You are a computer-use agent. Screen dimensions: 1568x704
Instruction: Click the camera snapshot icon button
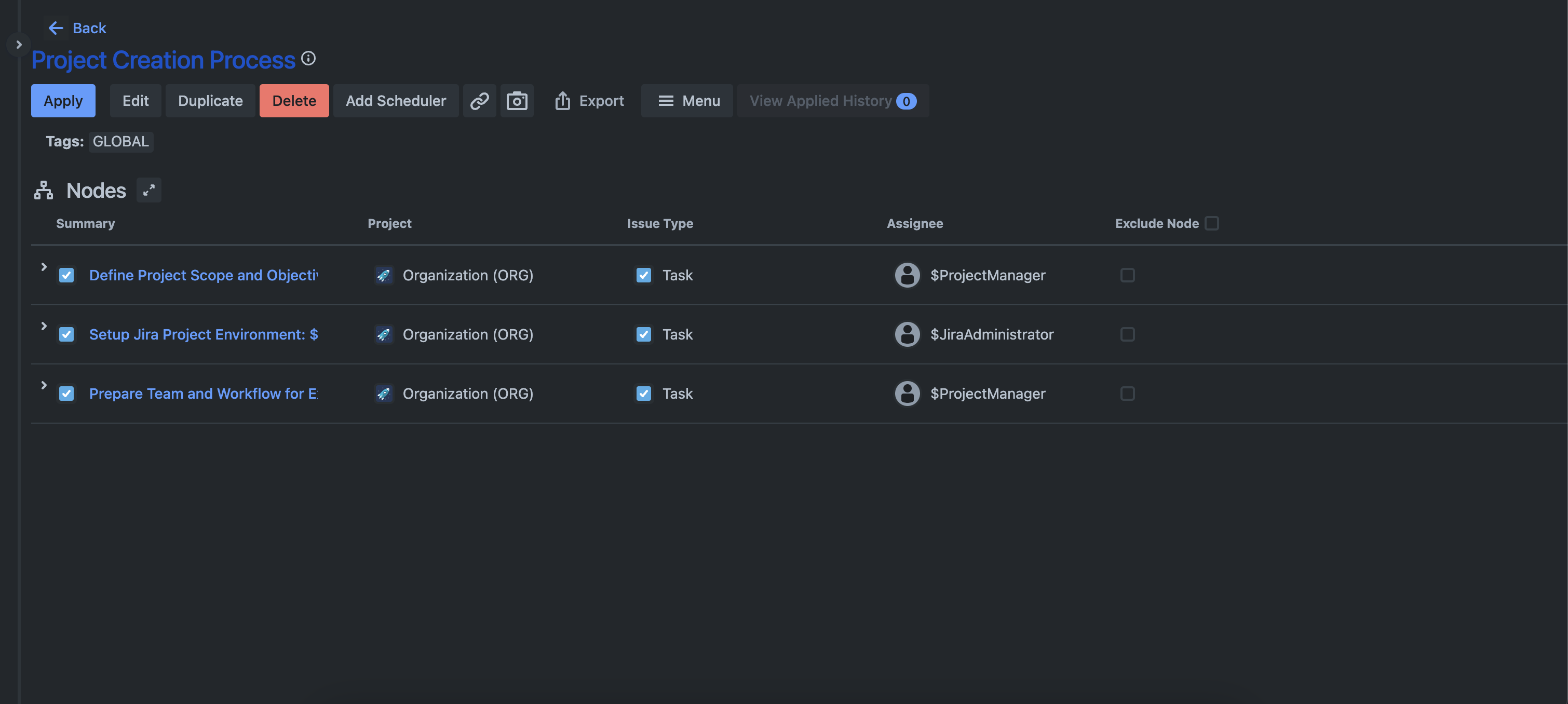coord(517,100)
